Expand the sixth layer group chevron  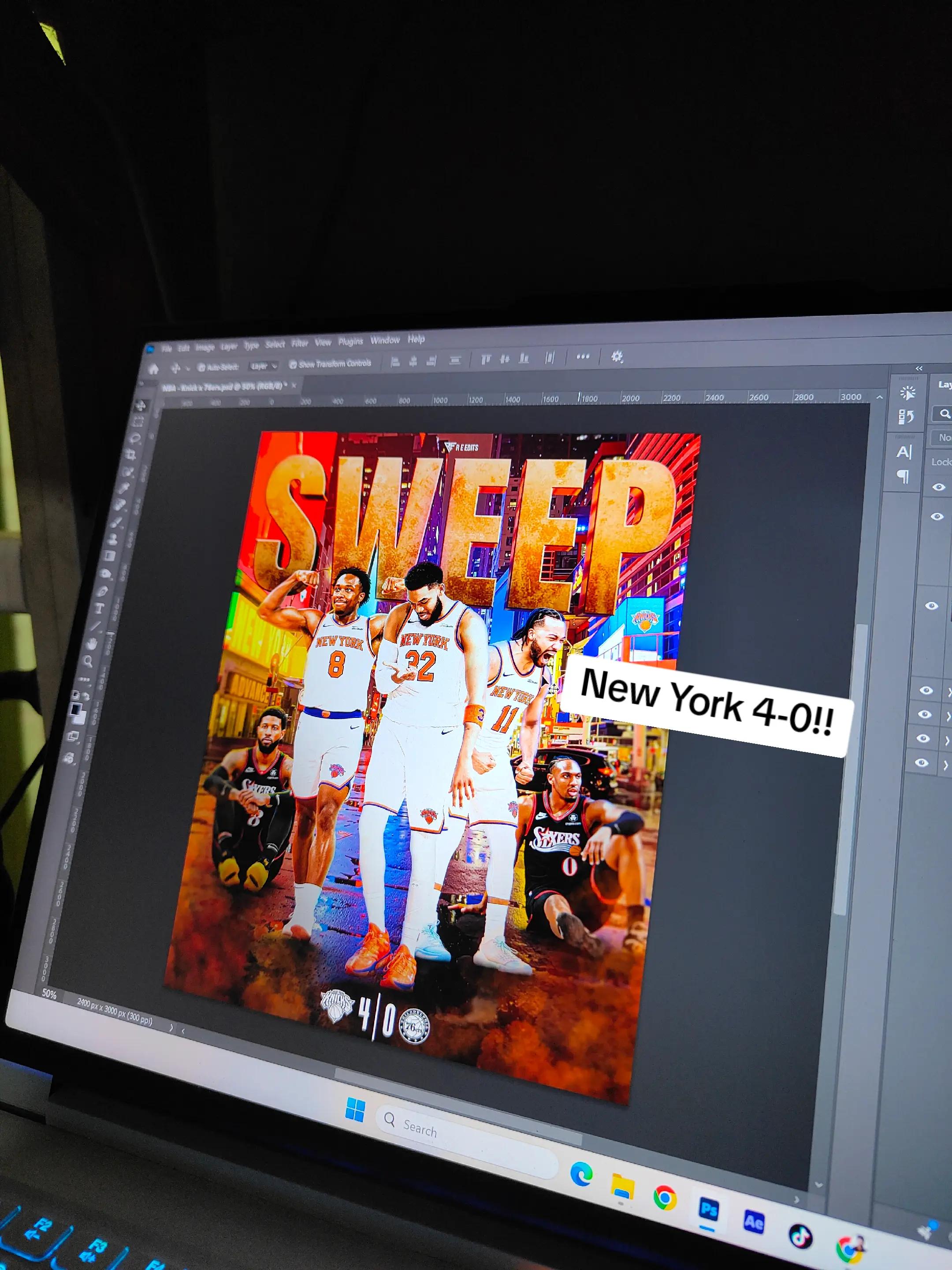point(948,741)
